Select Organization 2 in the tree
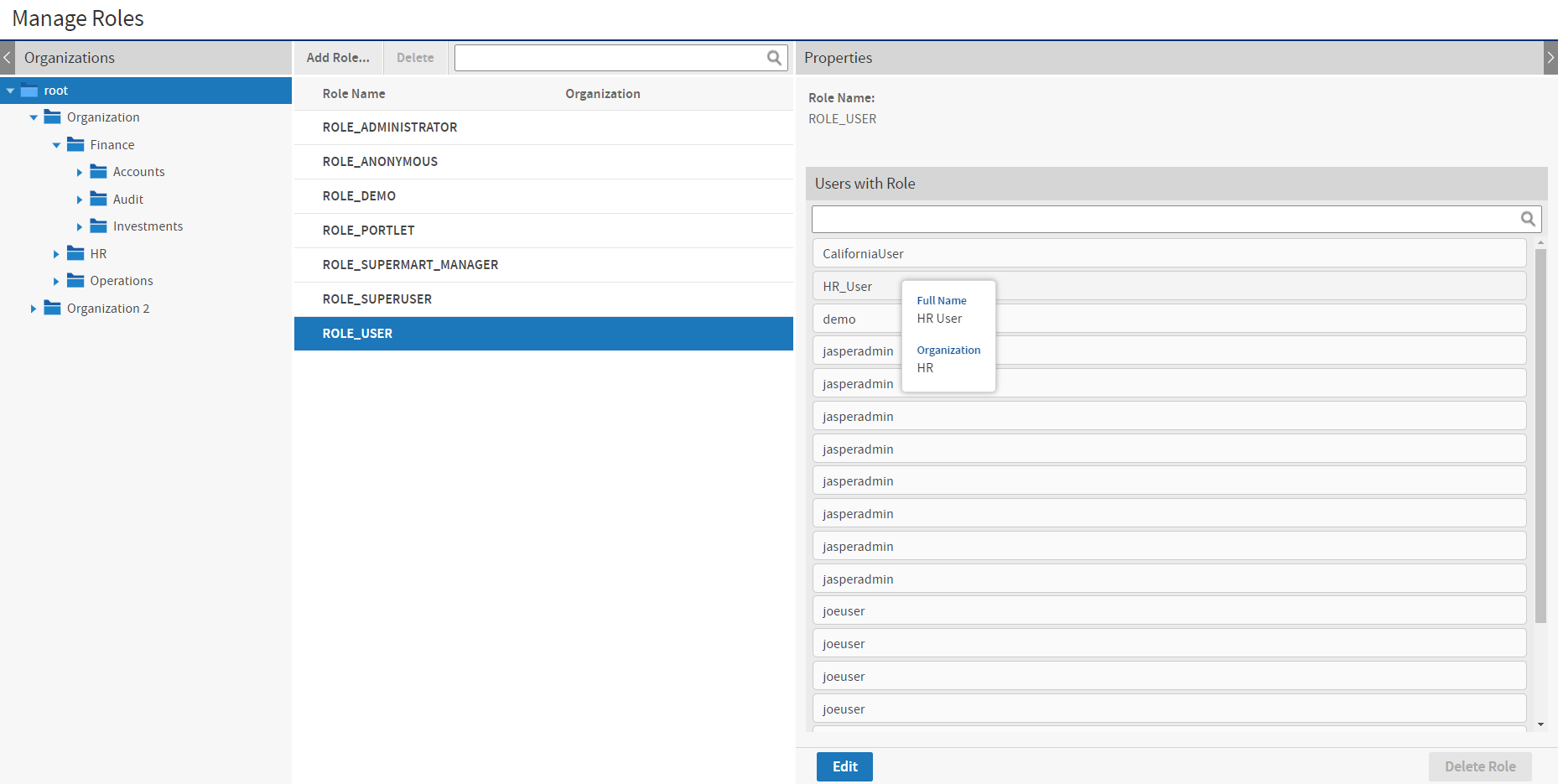This screenshot has width=1558, height=784. click(108, 309)
